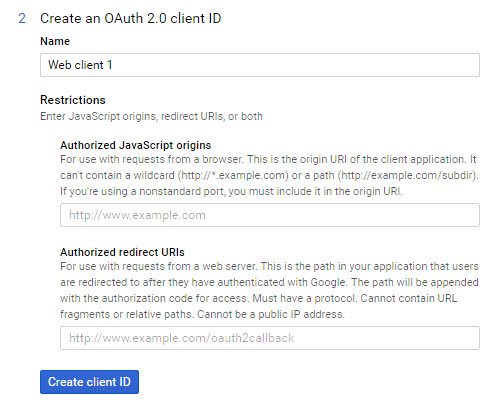Click the nonstandard port note sentence
The width and height of the screenshot is (493, 412).
(231, 191)
